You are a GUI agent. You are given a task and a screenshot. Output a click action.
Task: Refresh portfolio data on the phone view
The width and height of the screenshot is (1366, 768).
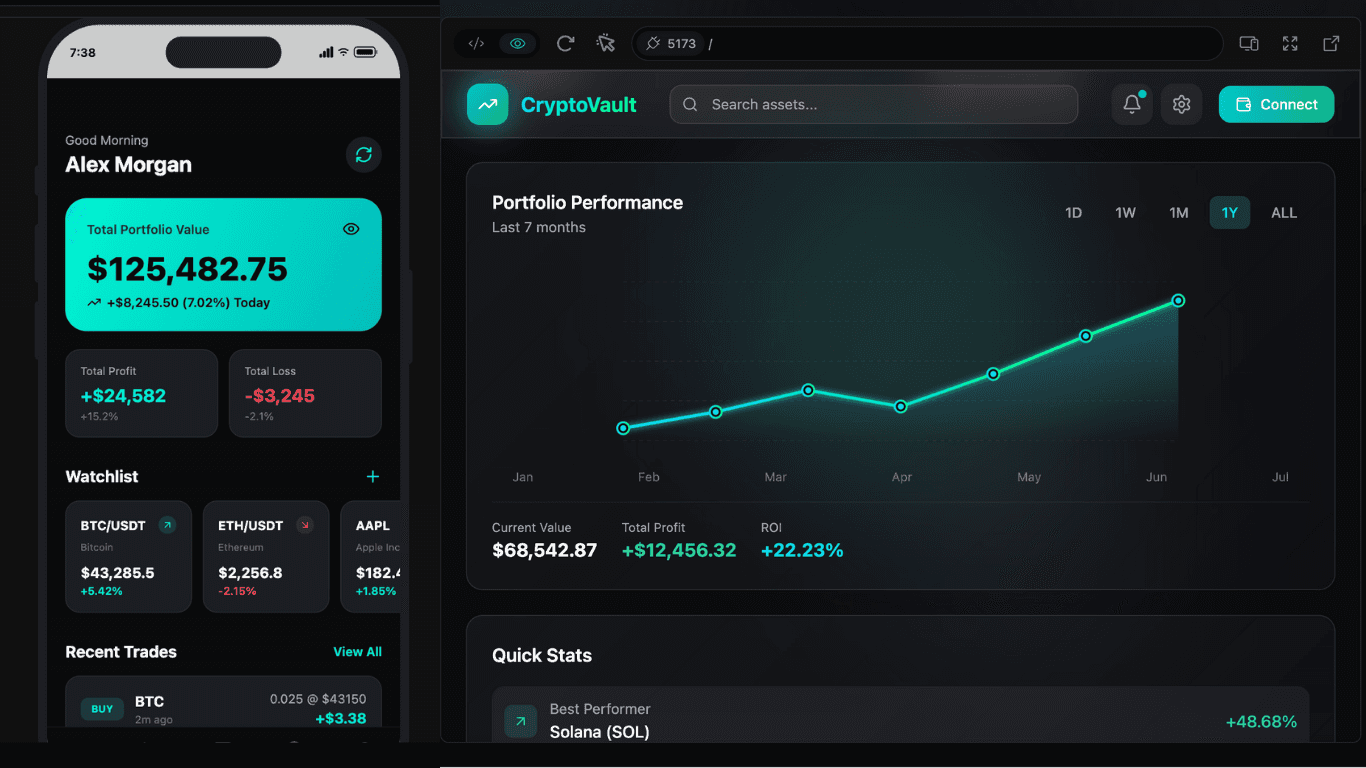point(363,154)
